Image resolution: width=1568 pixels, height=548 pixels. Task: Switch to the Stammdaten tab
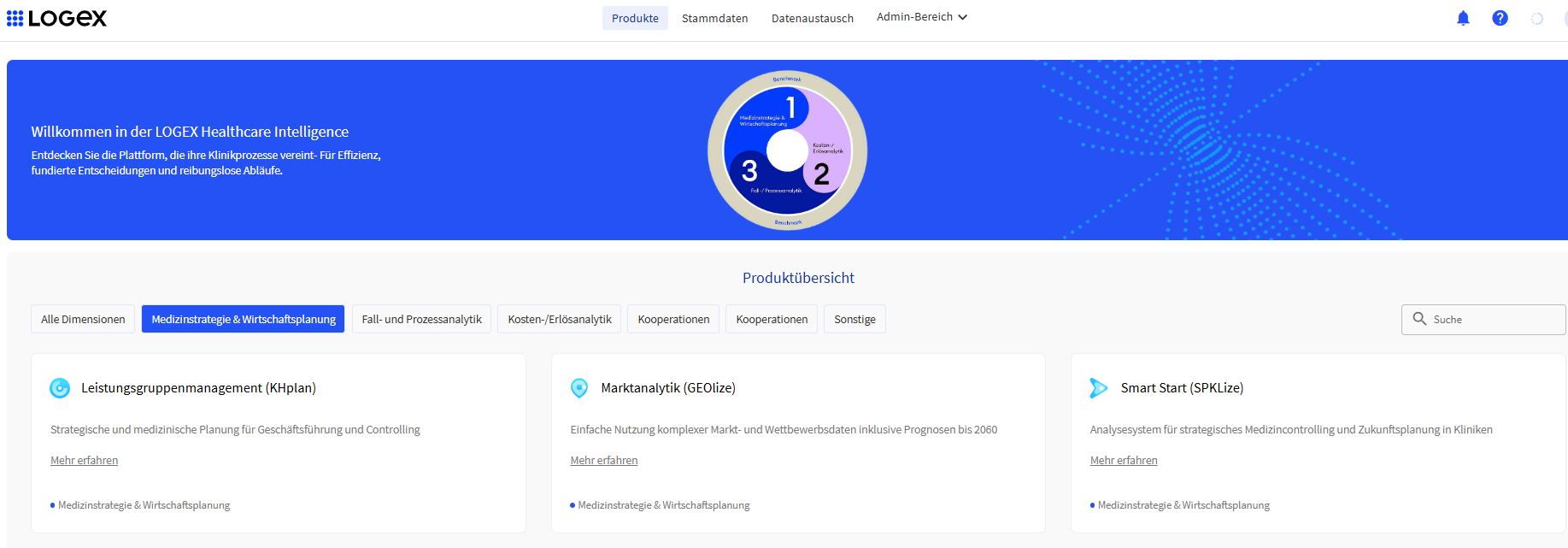coord(714,18)
